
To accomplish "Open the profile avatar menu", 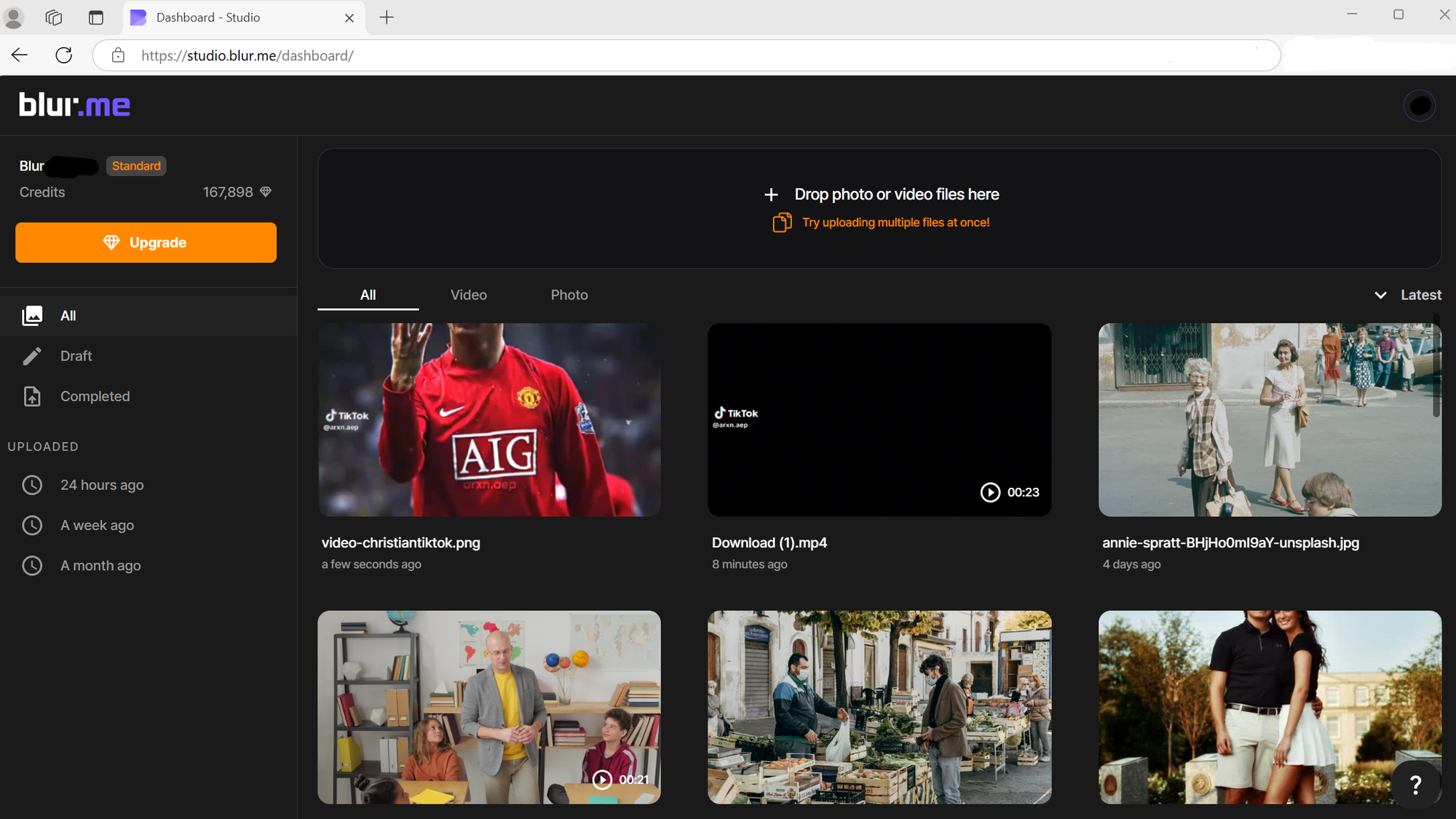I will tap(1419, 105).
